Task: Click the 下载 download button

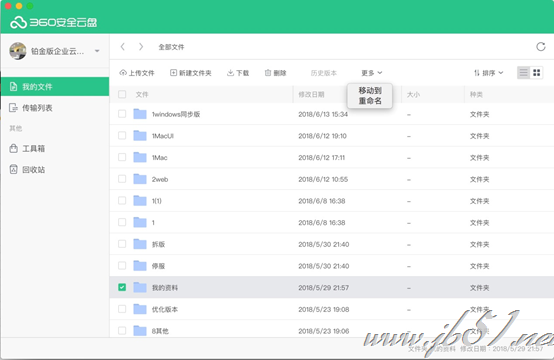Action: pyautogui.click(x=238, y=73)
